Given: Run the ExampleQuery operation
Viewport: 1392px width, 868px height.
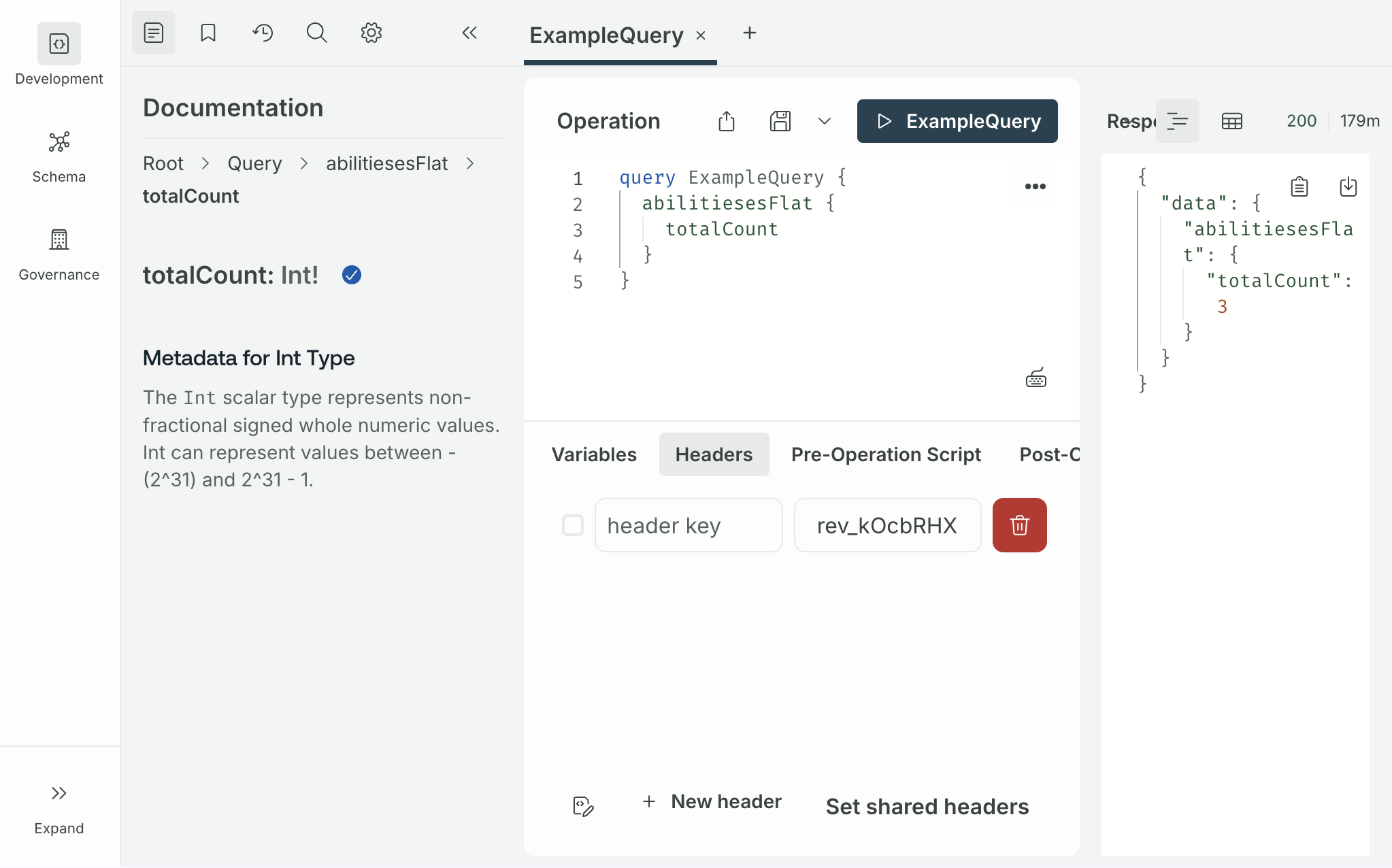Looking at the screenshot, I should 957,120.
